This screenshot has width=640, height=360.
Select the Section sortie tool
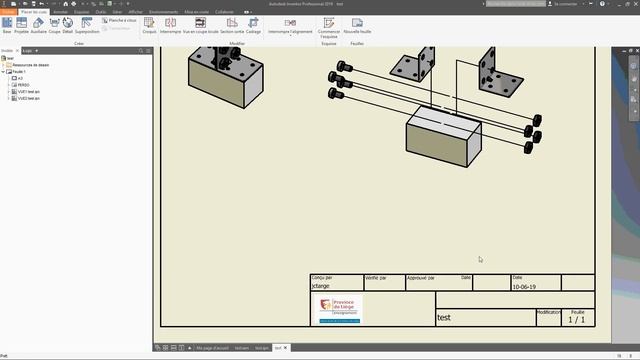click(232, 25)
